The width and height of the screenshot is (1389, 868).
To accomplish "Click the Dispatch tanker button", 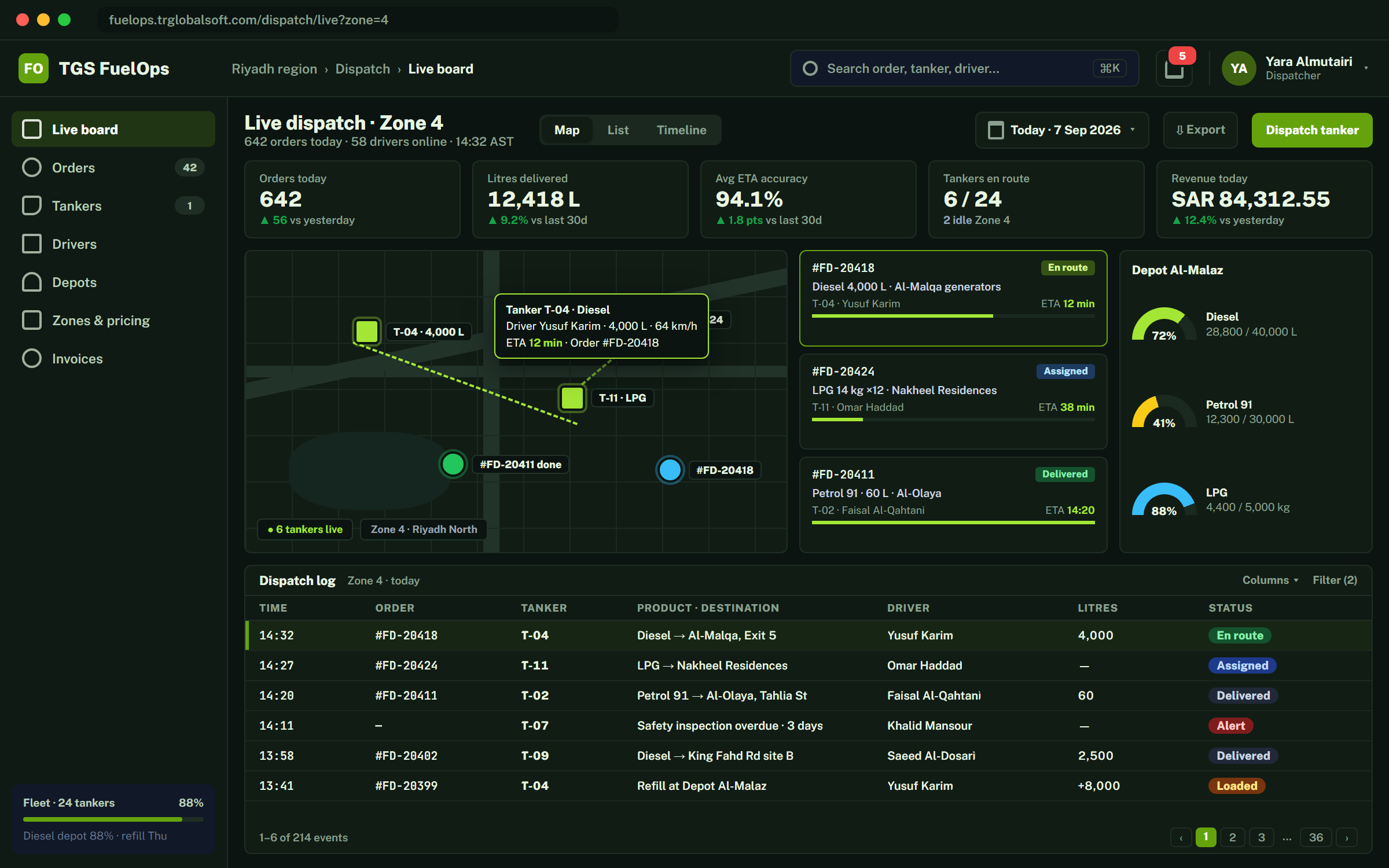I will pos(1311,130).
